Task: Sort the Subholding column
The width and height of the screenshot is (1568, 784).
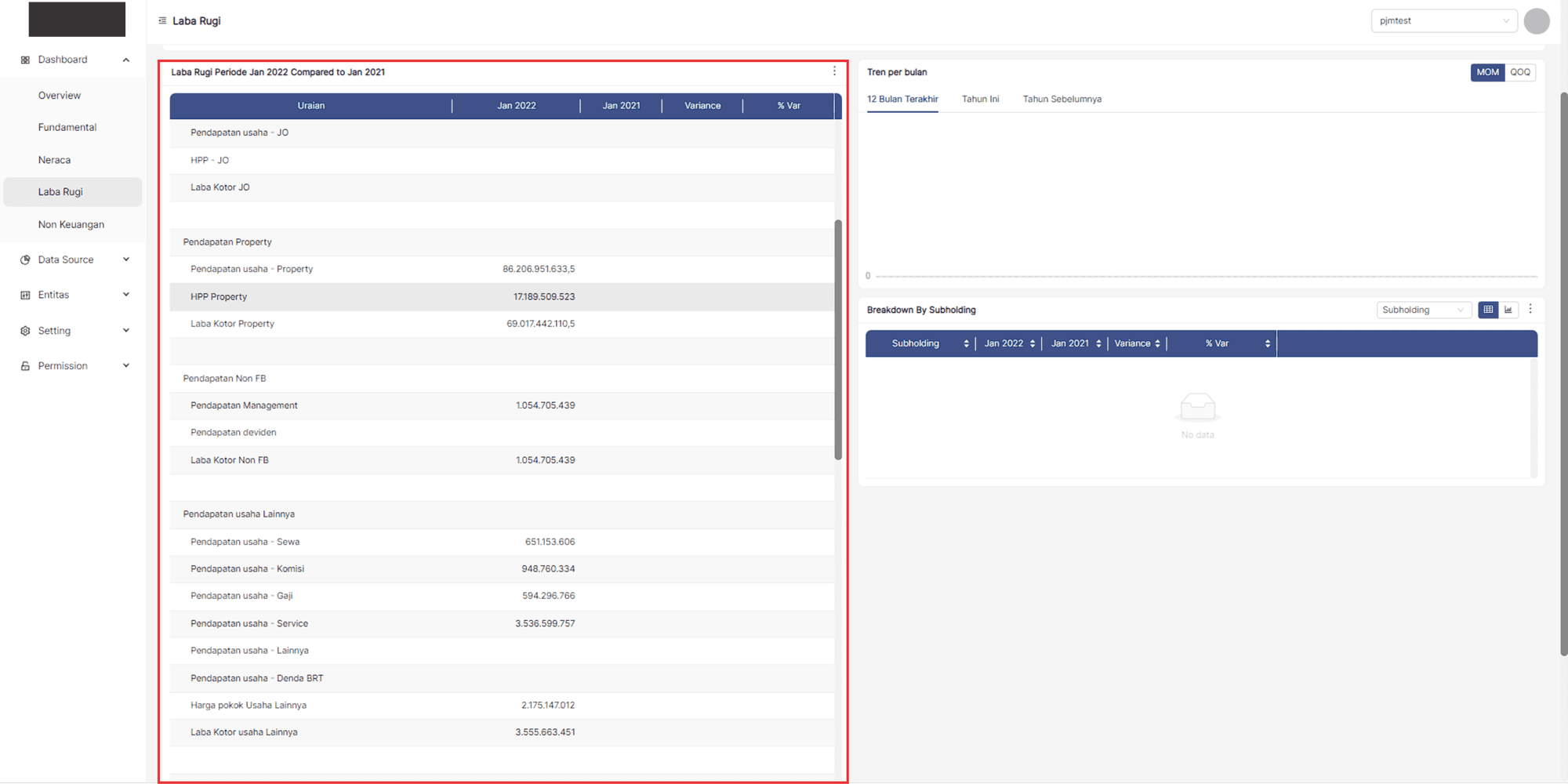Action: coord(966,343)
